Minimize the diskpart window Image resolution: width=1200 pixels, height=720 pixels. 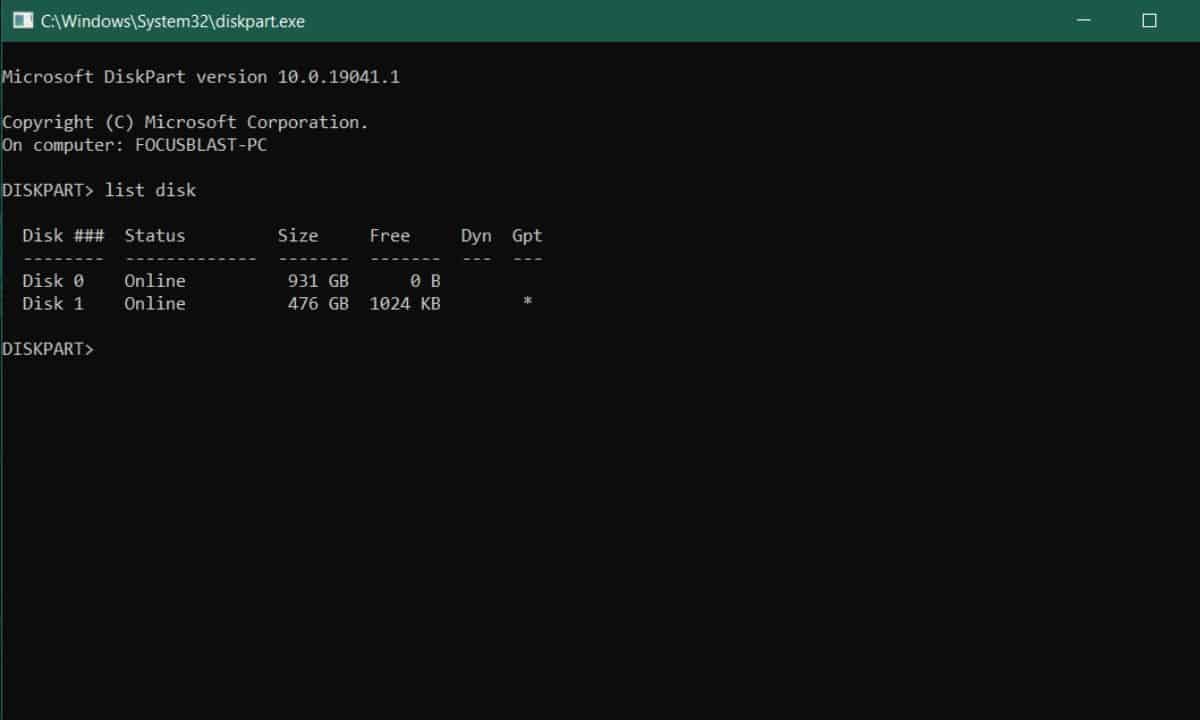tap(1084, 20)
